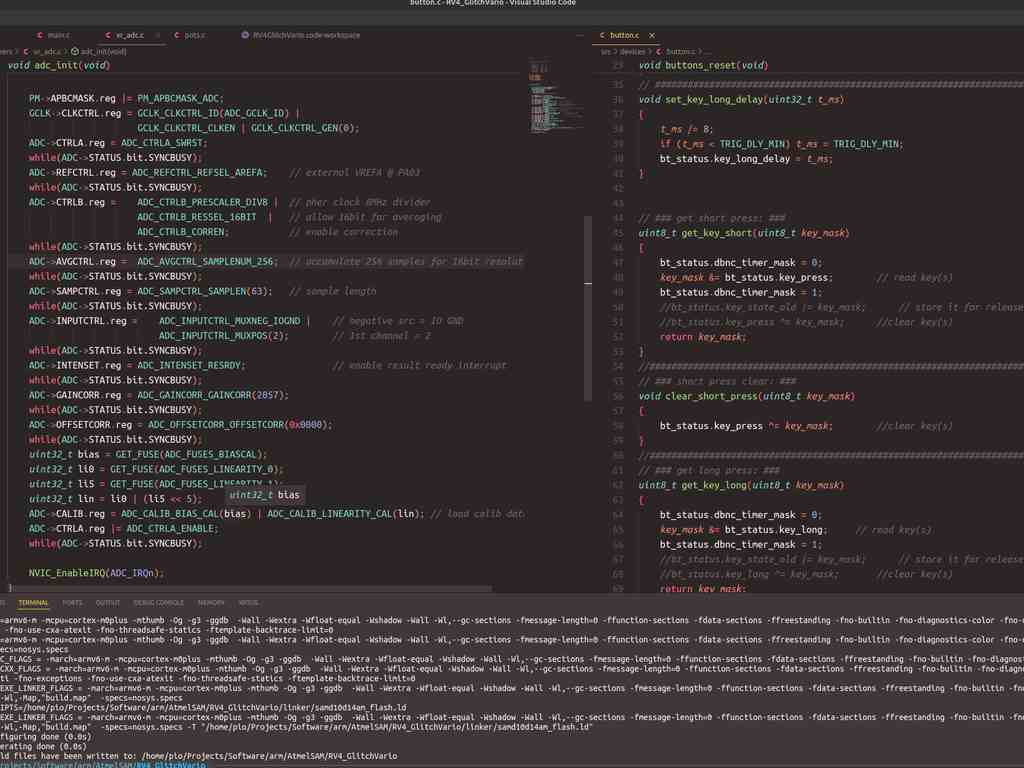Click the sticky header 'void buttons_reset(void)'
Viewport: 1024px width, 768px height.
coord(703,65)
